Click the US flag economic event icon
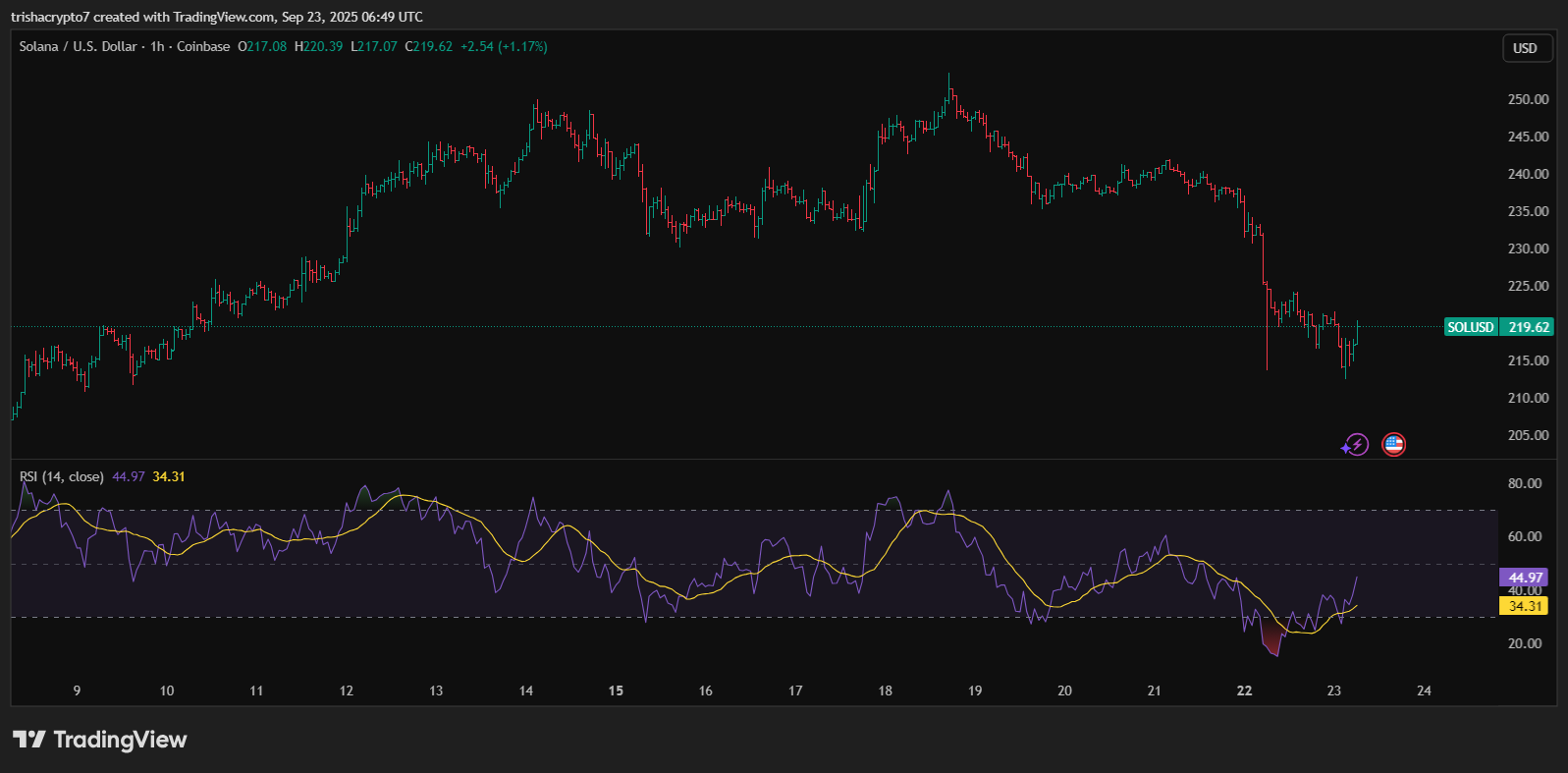Viewport: 1568px width, 773px height. (x=1393, y=445)
